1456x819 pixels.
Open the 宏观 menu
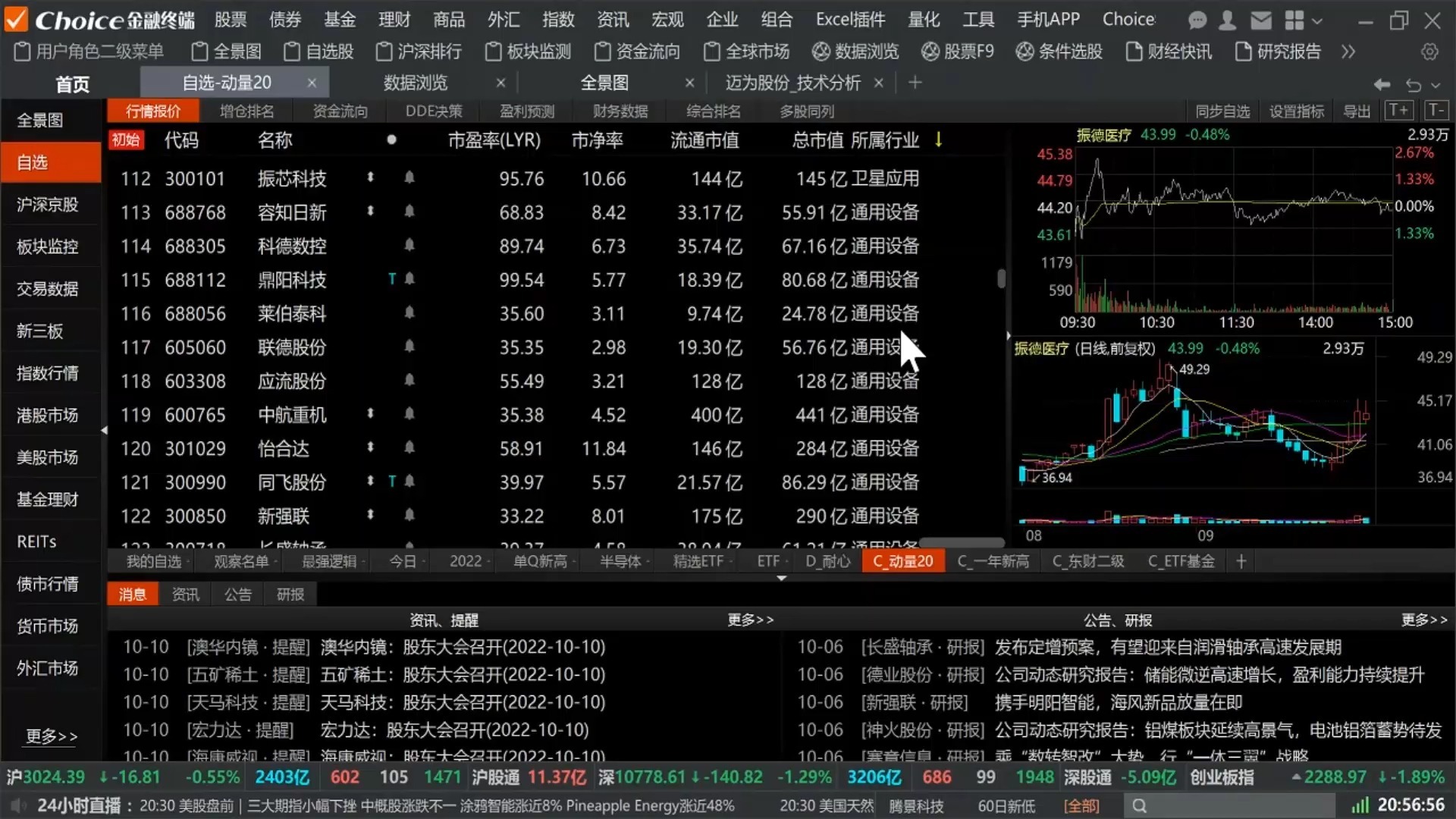point(667,20)
